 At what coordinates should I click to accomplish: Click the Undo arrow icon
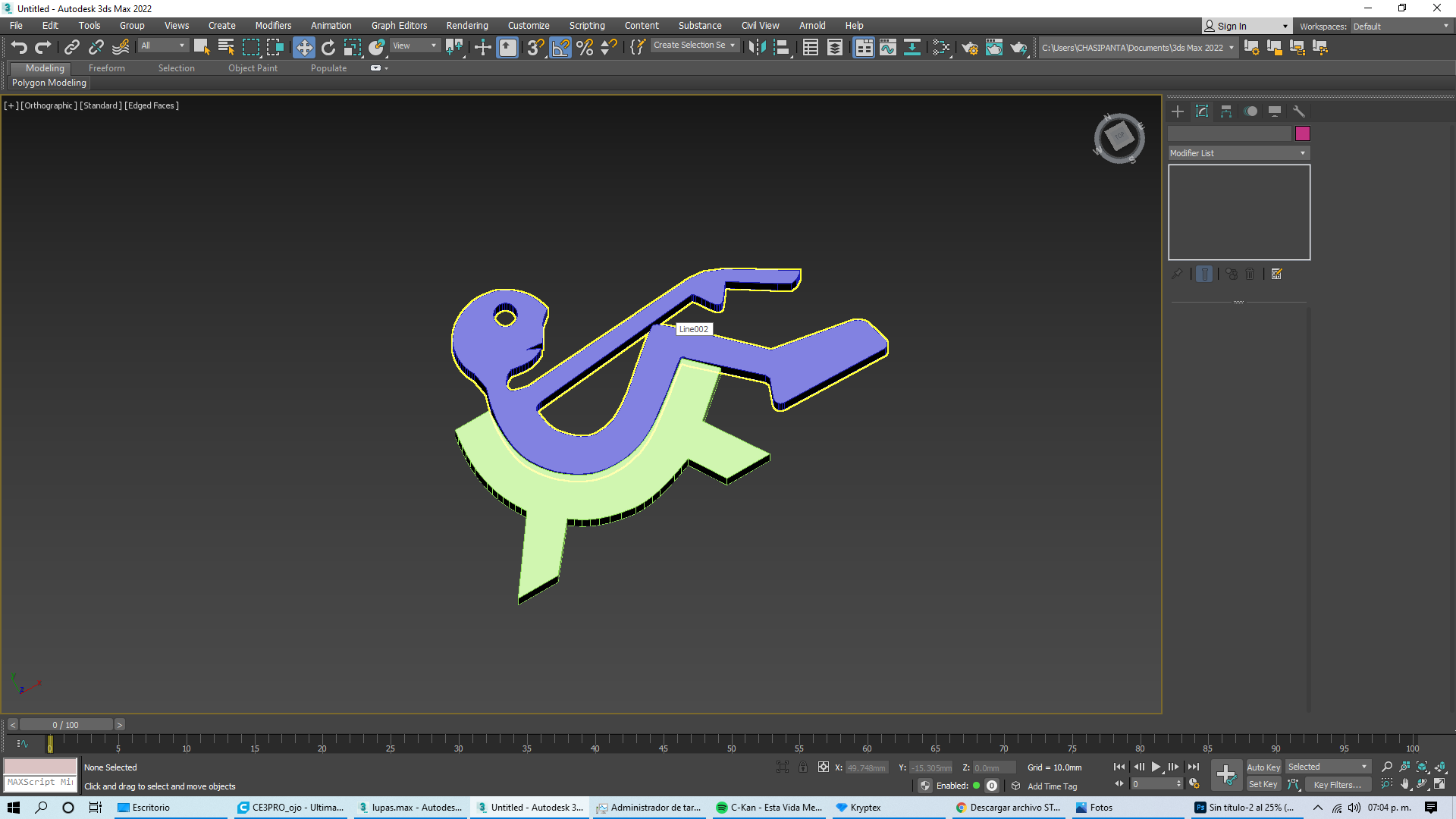coord(19,48)
